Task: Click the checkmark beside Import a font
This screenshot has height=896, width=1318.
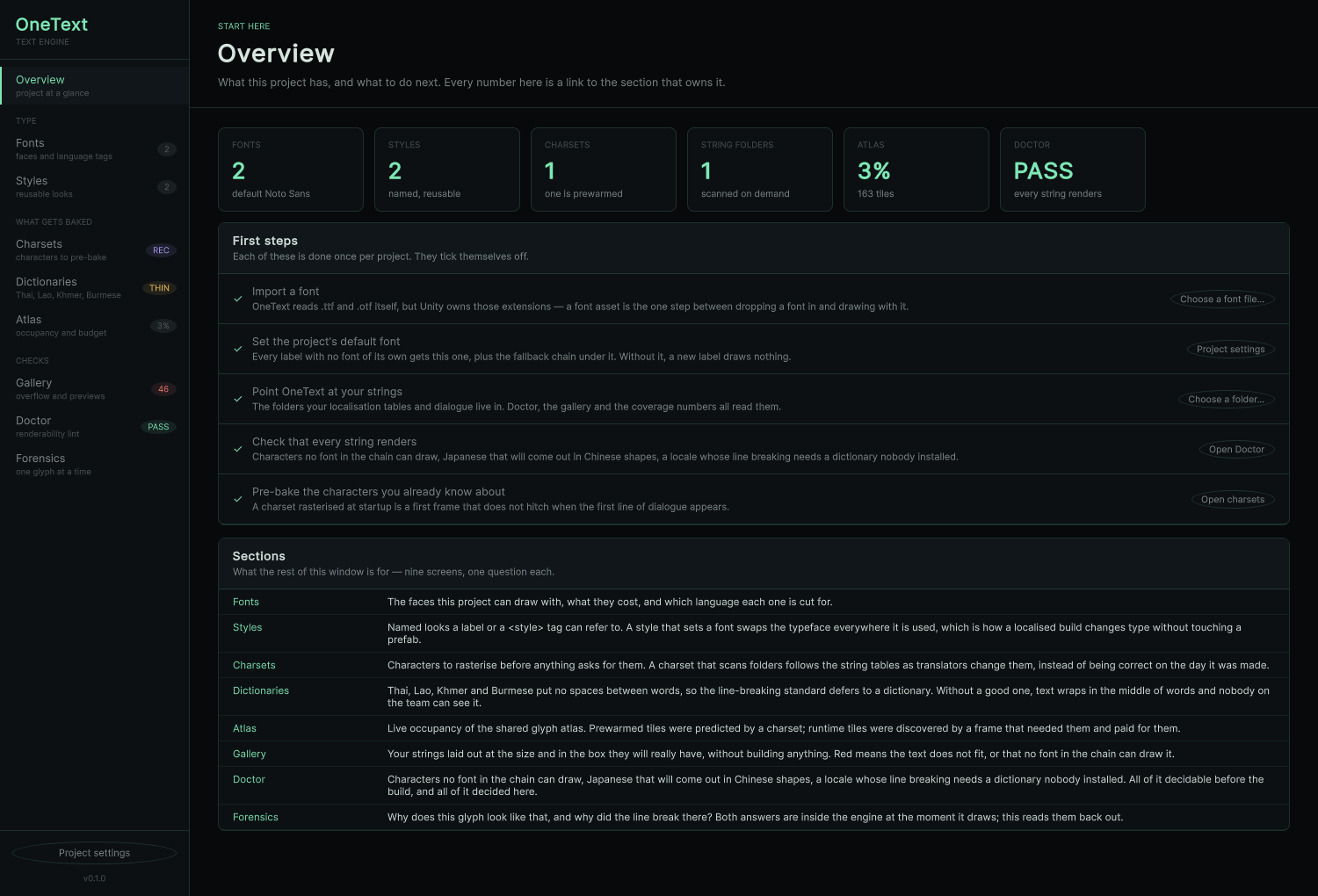Action: coord(238,299)
